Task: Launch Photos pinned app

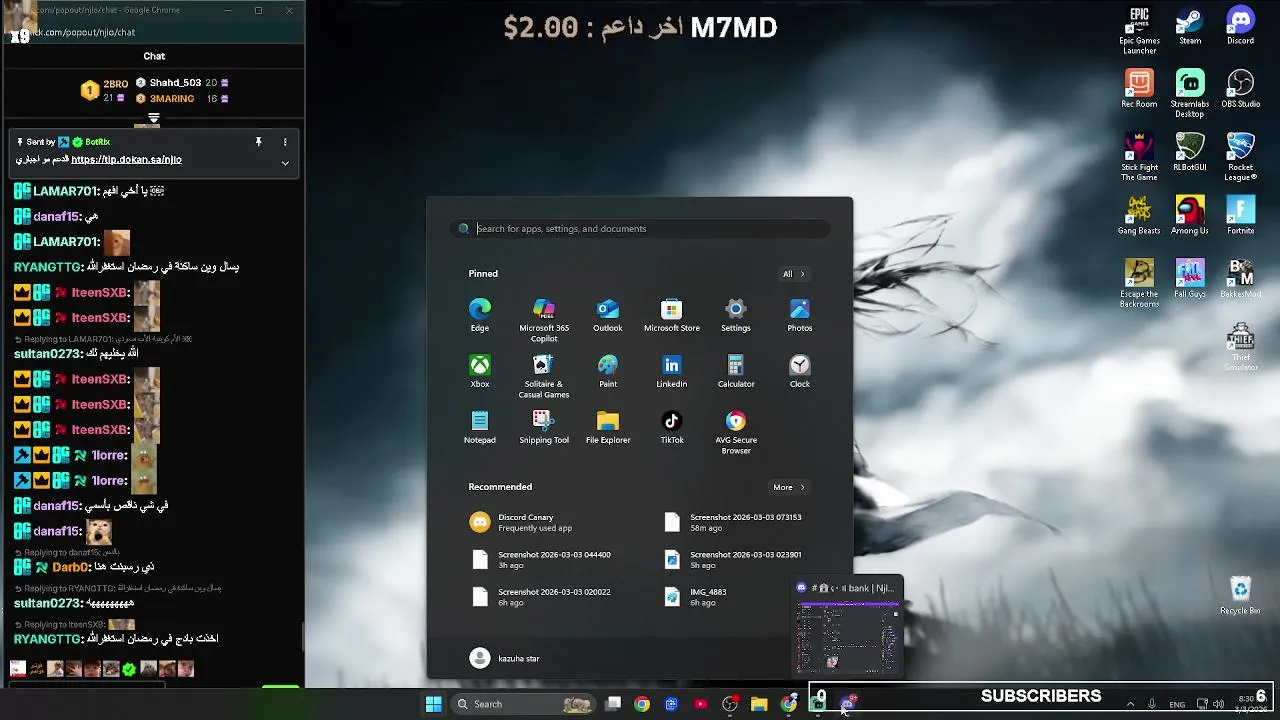Action: coord(800,314)
